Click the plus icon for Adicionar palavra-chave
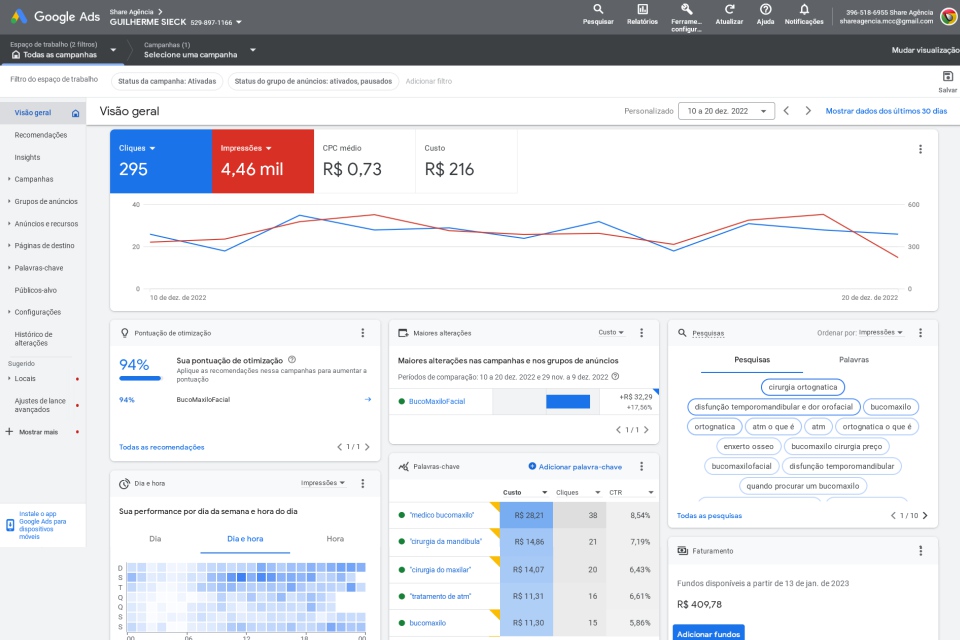 coord(532,467)
